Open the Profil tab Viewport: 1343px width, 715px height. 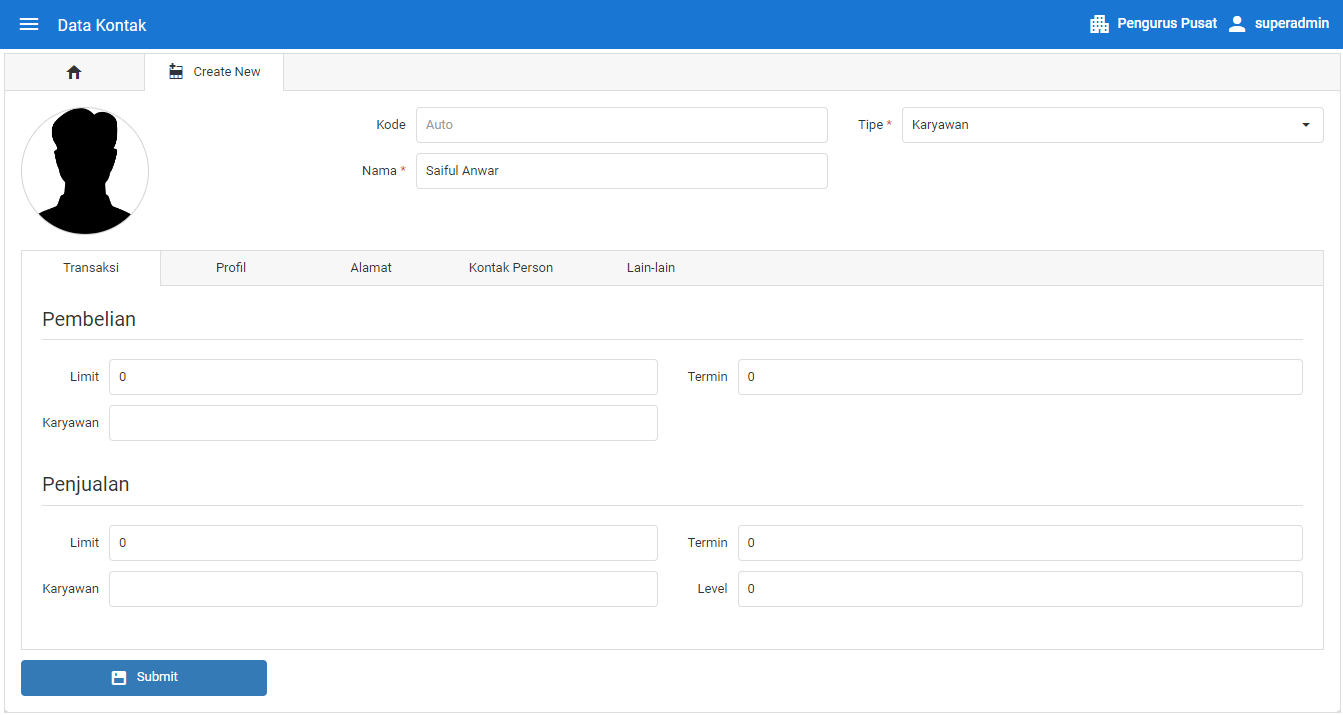pyautogui.click(x=231, y=268)
